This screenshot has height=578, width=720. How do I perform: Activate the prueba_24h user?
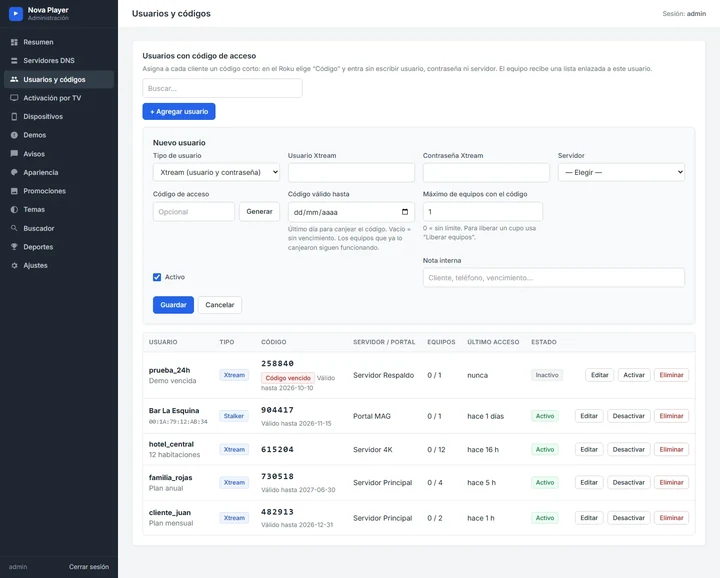point(634,375)
